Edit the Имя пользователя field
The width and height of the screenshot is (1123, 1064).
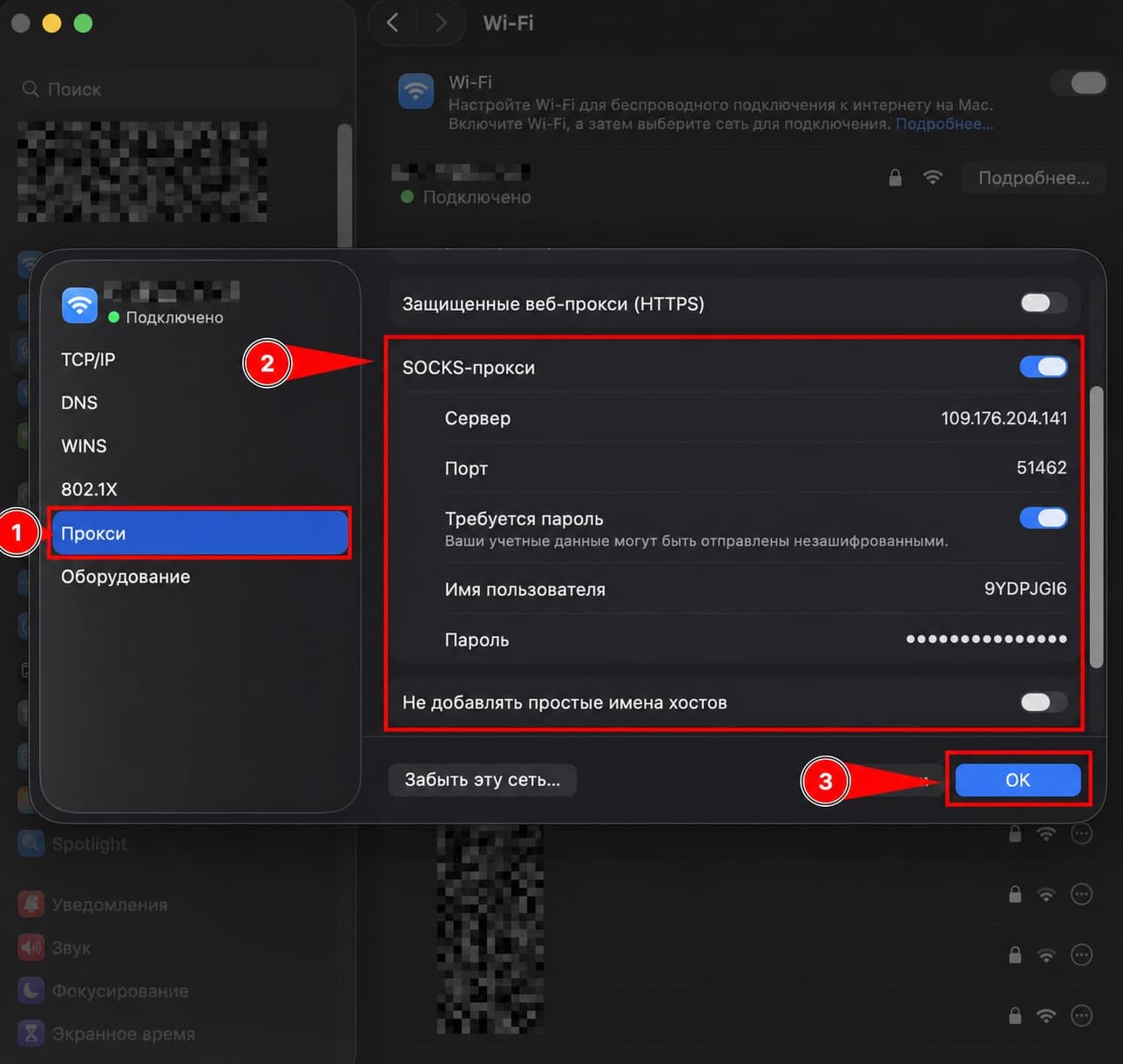click(x=1025, y=589)
